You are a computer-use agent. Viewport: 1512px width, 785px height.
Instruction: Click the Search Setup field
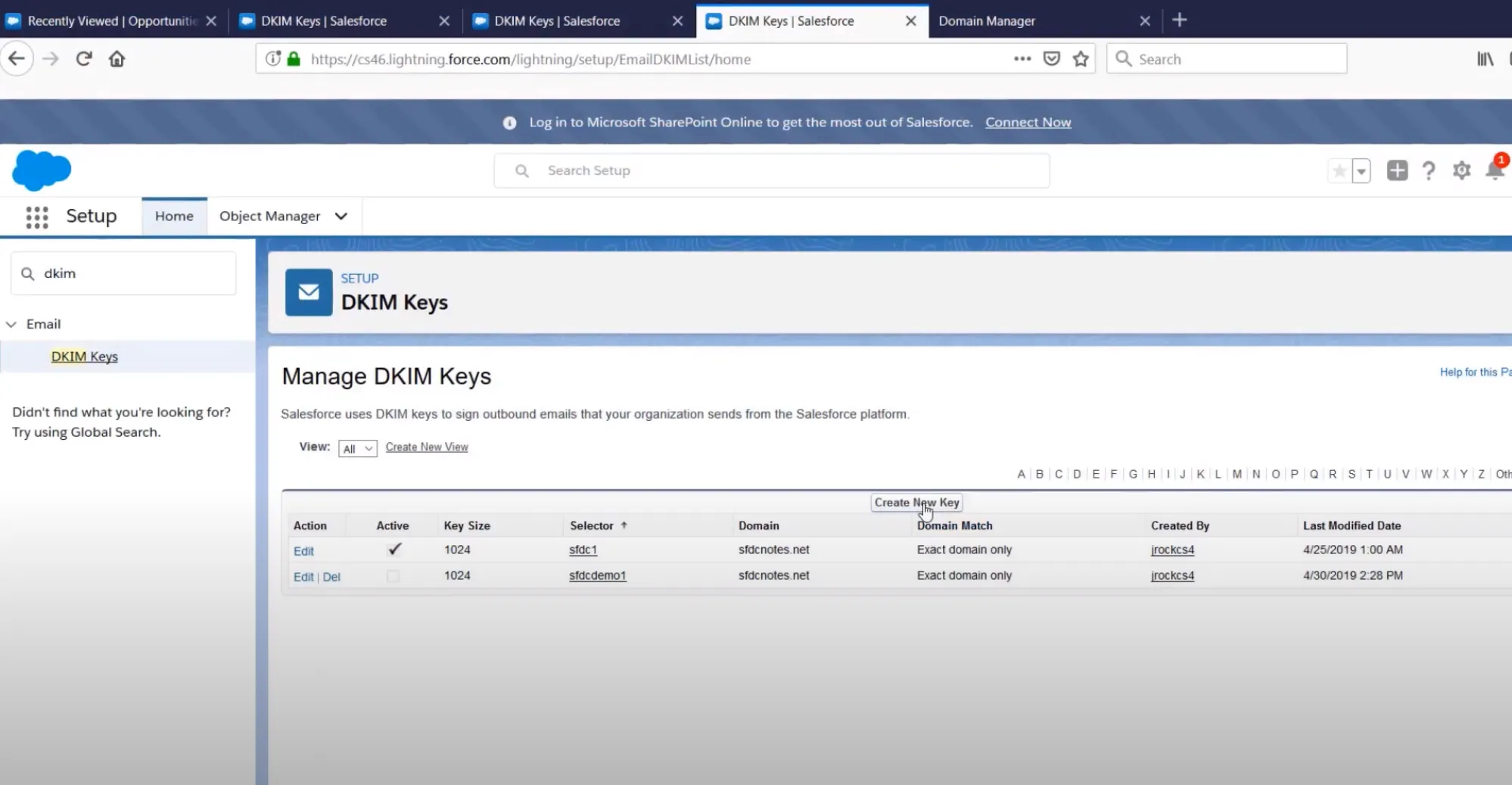pyautogui.click(x=771, y=171)
